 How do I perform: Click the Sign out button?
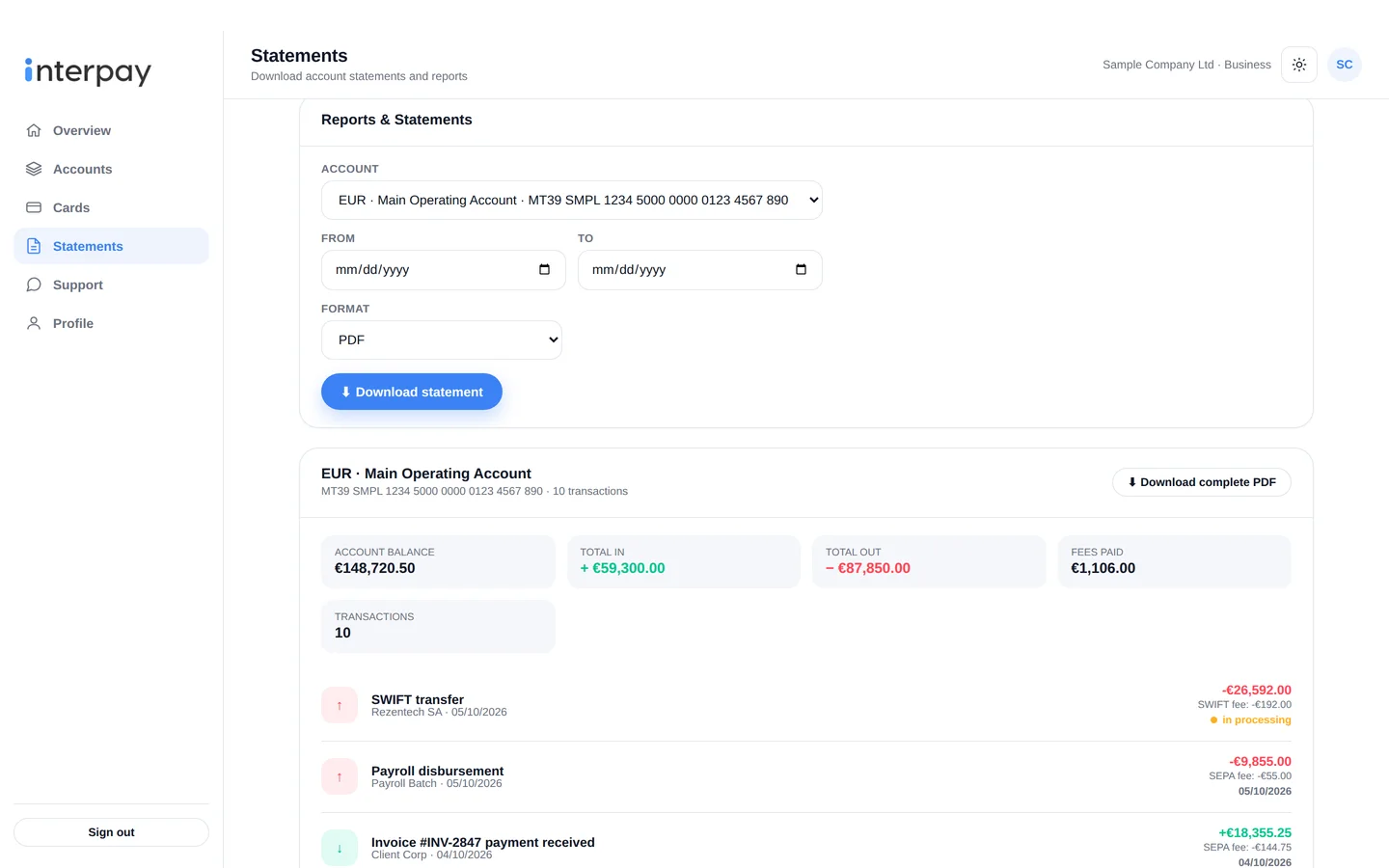[x=111, y=832]
